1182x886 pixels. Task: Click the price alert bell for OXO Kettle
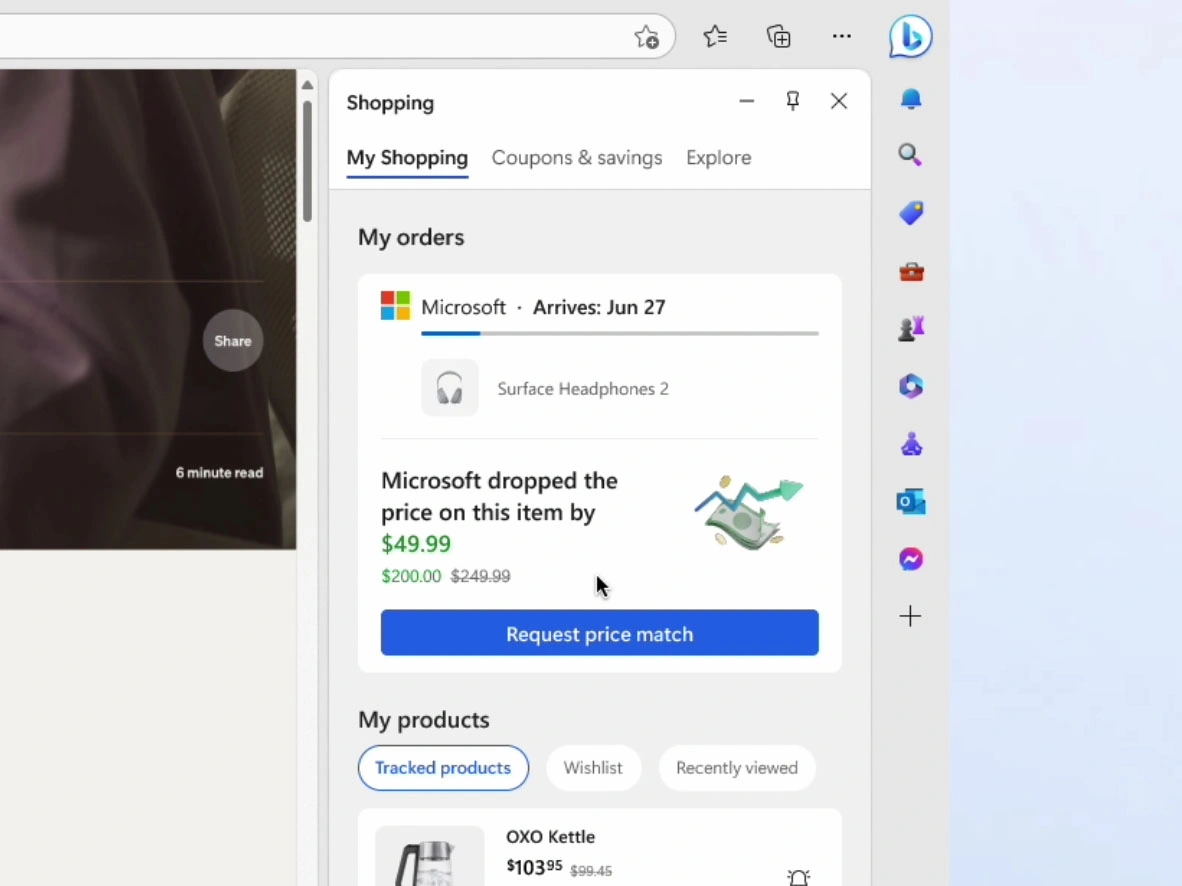point(798,877)
